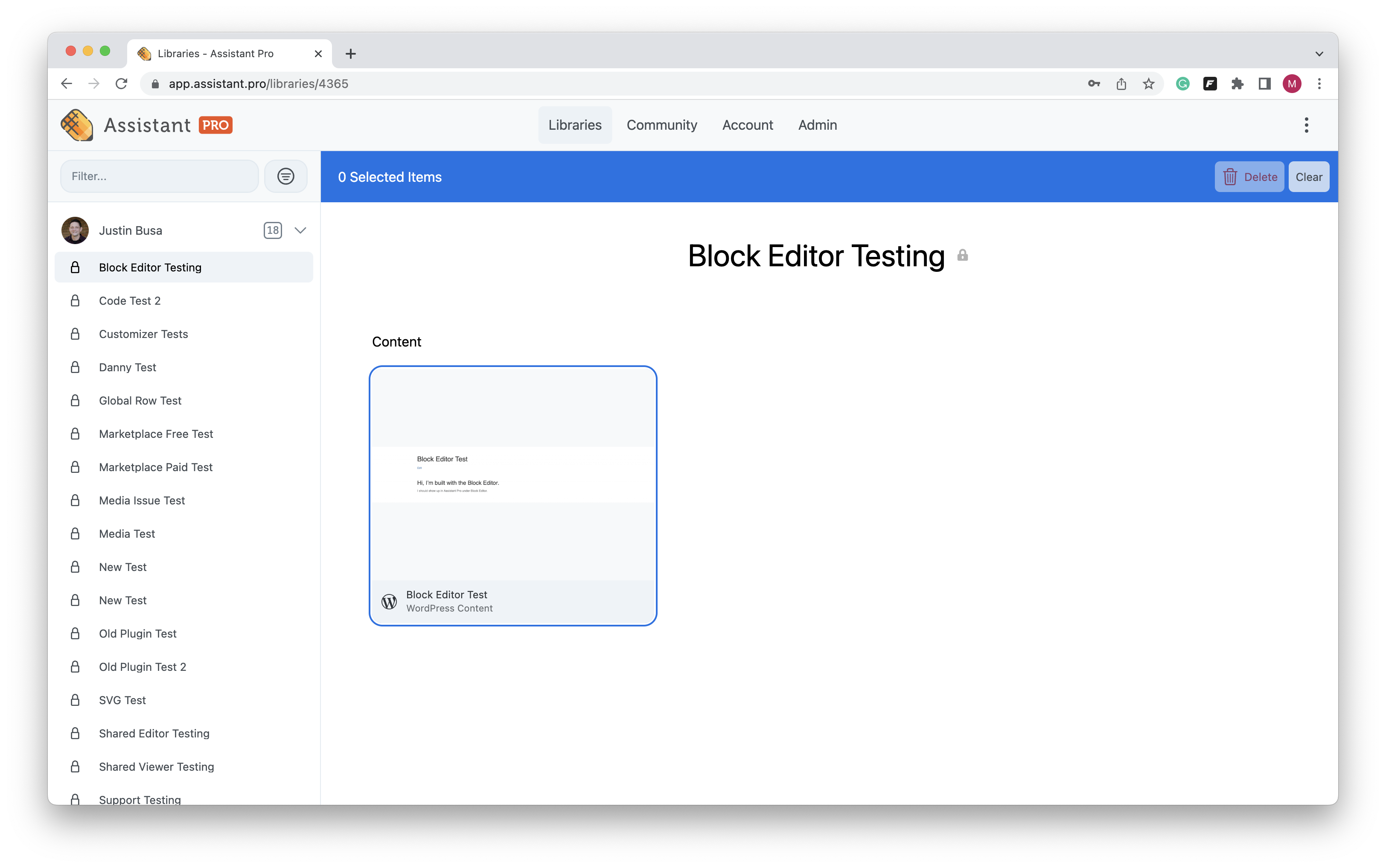Open the Admin menu item
Screen dimensions: 1386x868
pyautogui.click(x=817, y=125)
